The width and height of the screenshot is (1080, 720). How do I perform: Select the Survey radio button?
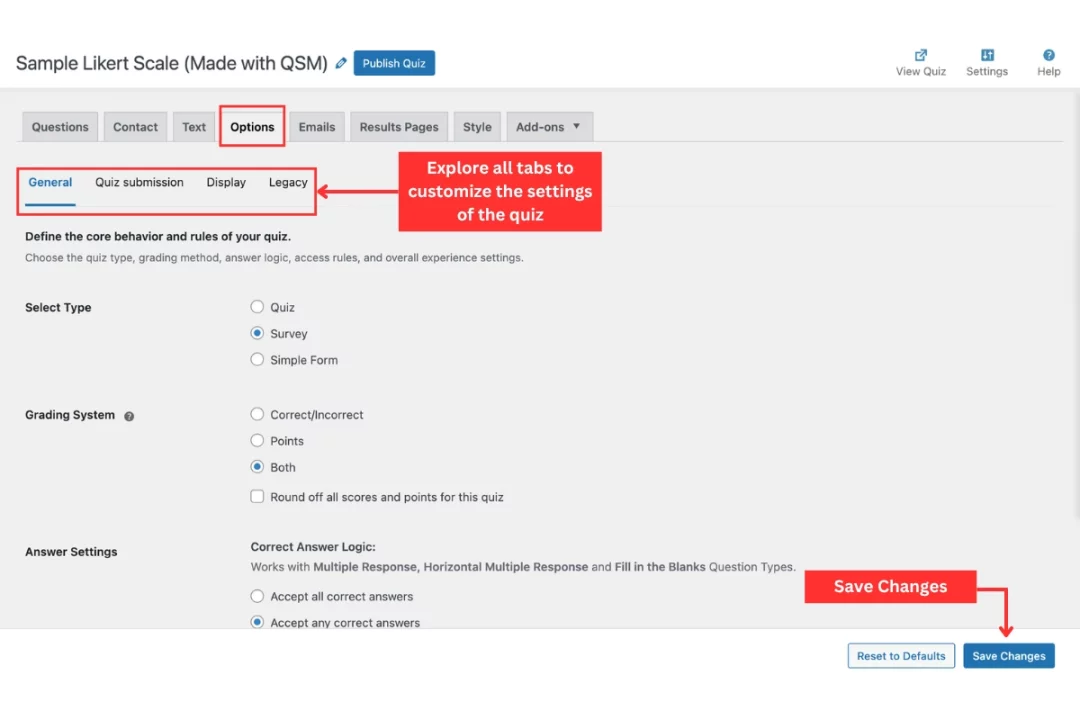(257, 333)
